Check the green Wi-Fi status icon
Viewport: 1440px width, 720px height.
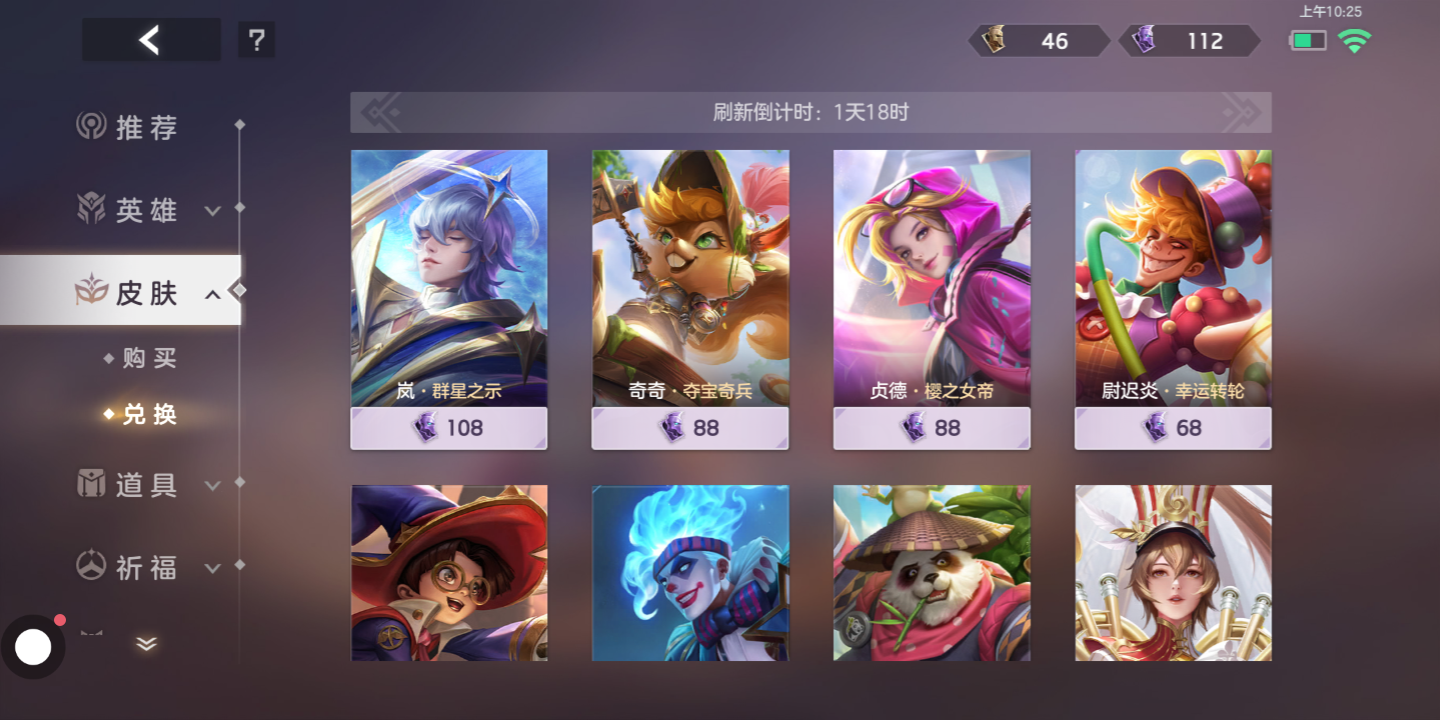(1355, 41)
